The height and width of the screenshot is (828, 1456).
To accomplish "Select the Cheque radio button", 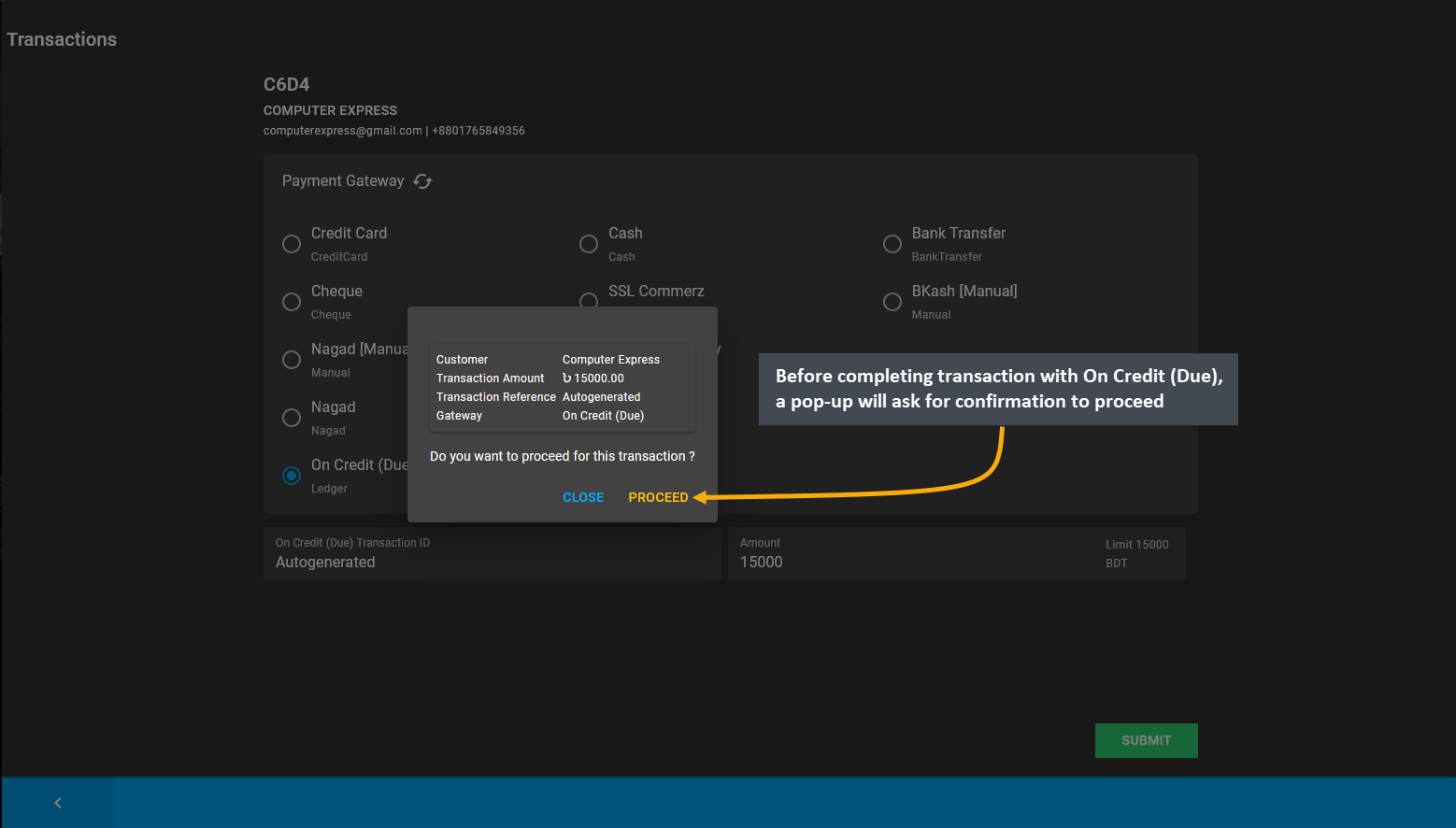I will point(292,302).
